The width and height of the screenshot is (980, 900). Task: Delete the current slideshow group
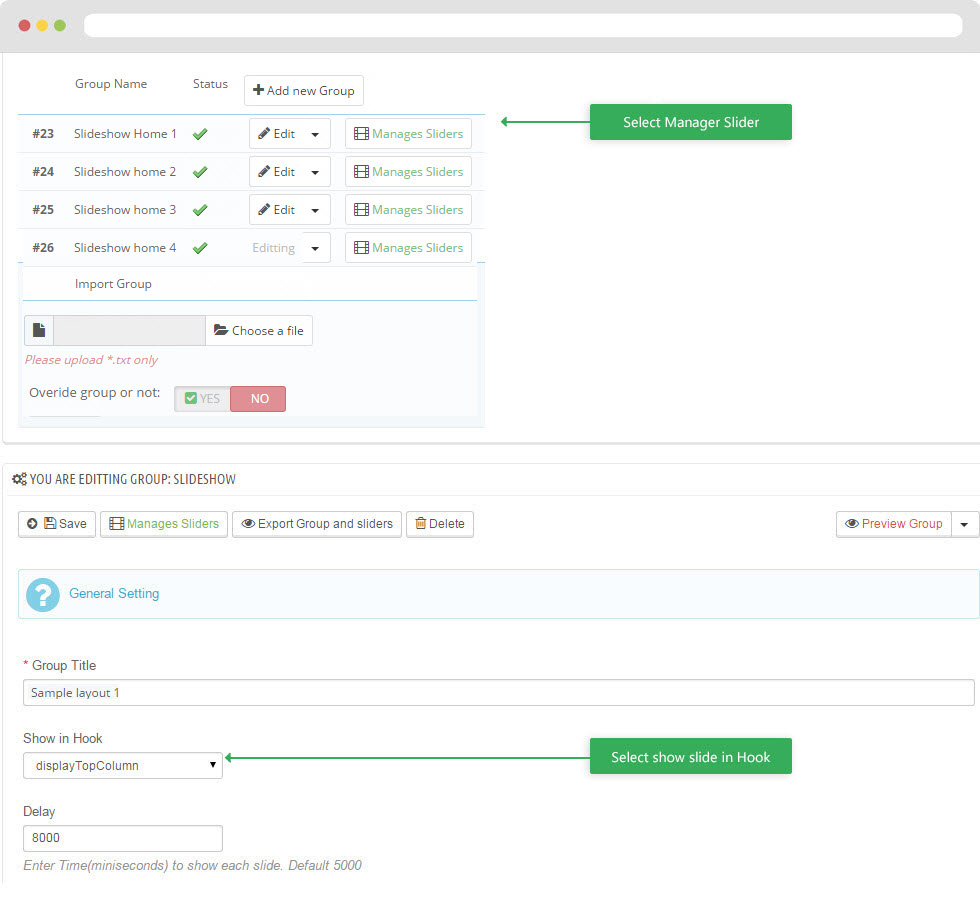(439, 524)
